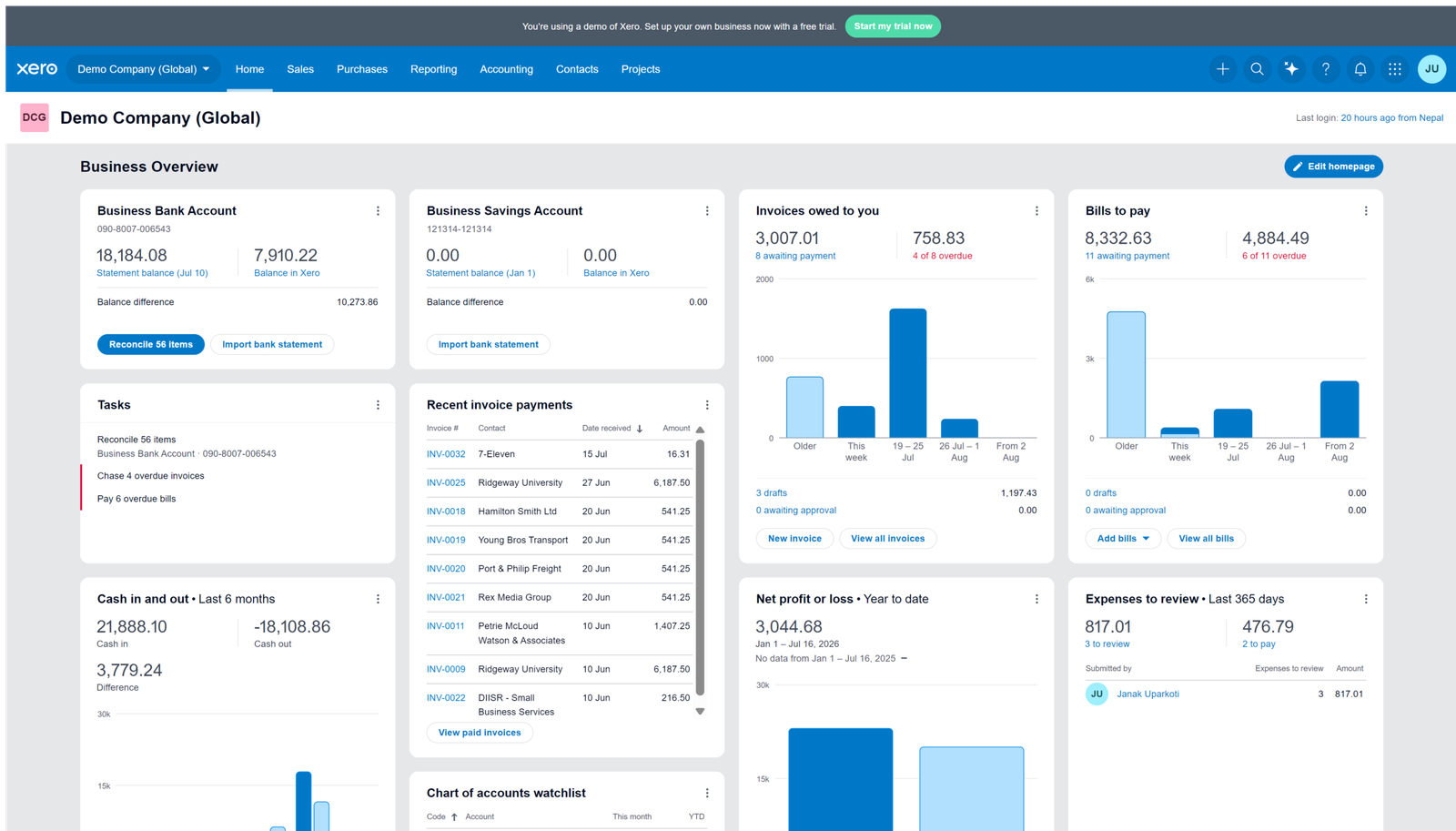Viewport: 1456px width, 831px height.
Task: Open Recent invoice payments options menu
Action: 707,405
